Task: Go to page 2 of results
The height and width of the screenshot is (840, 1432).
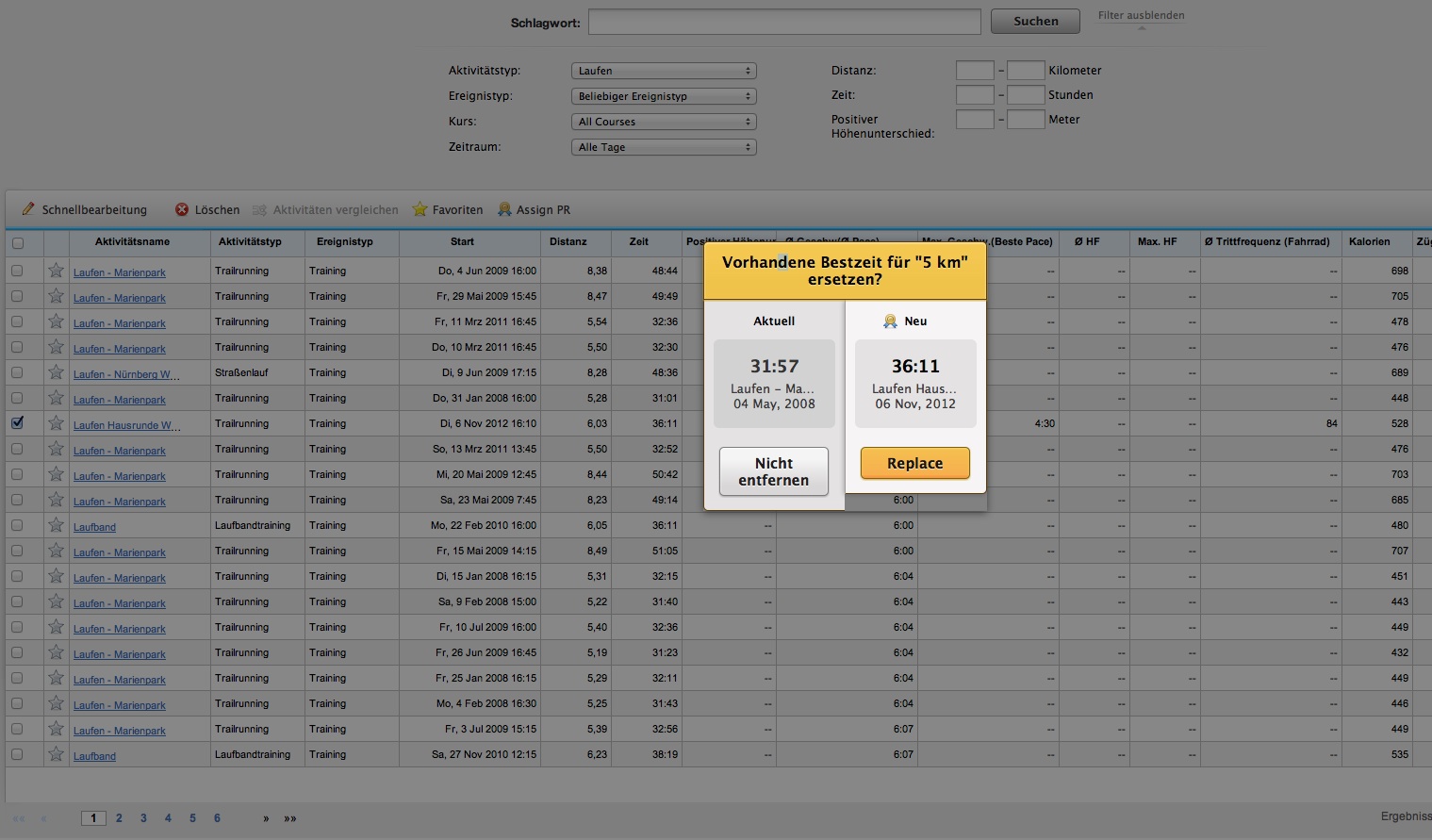Action: (x=119, y=818)
